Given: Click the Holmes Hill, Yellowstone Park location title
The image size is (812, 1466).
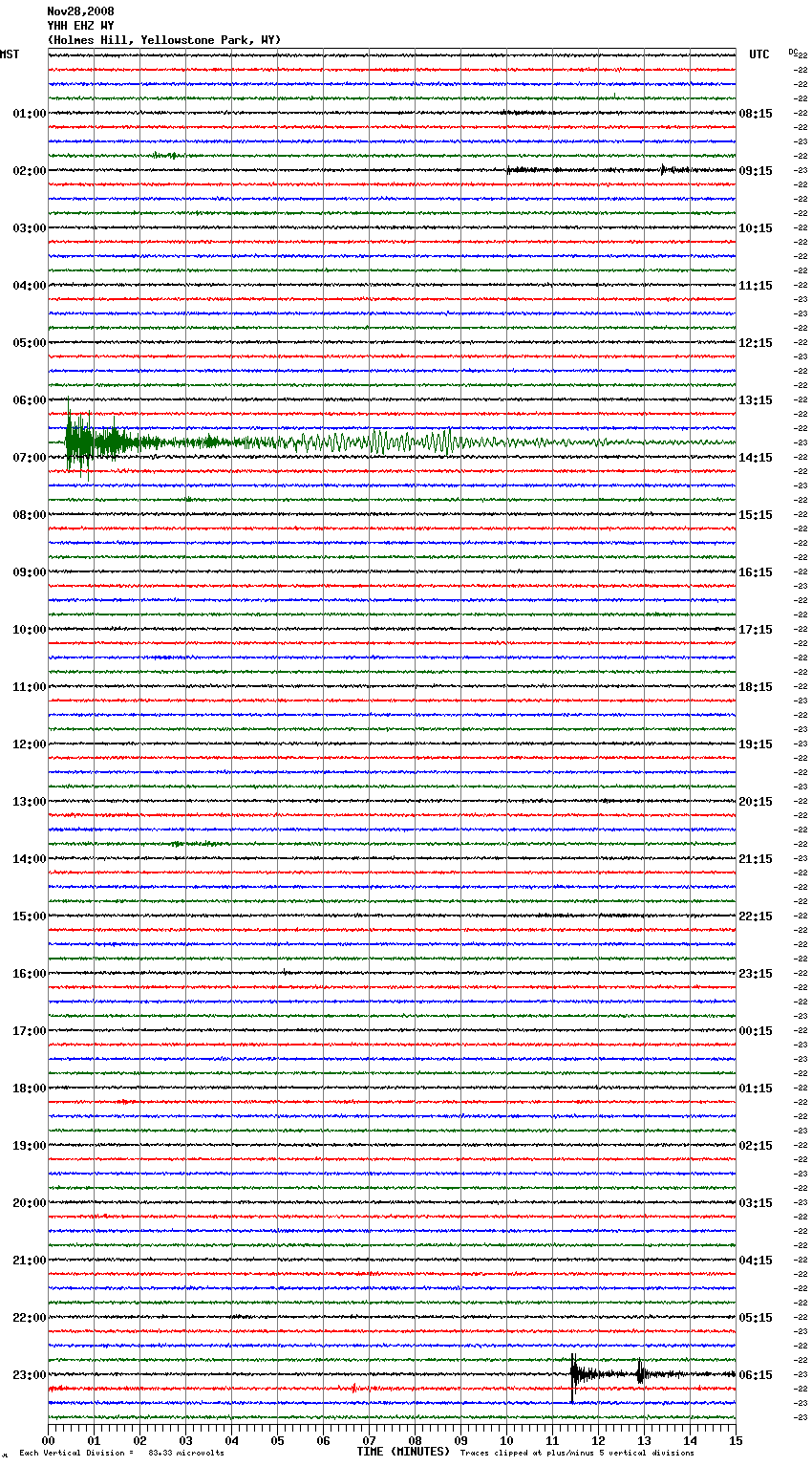Looking at the screenshot, I should [164, 40].
